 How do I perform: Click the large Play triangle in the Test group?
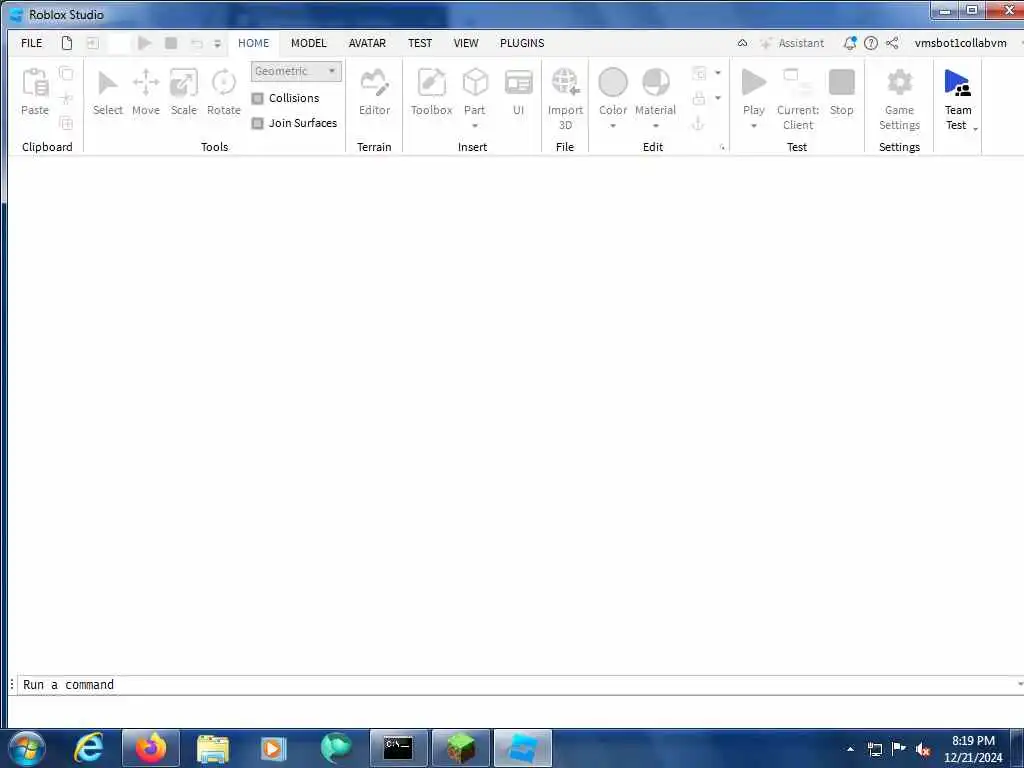[754, 83]
